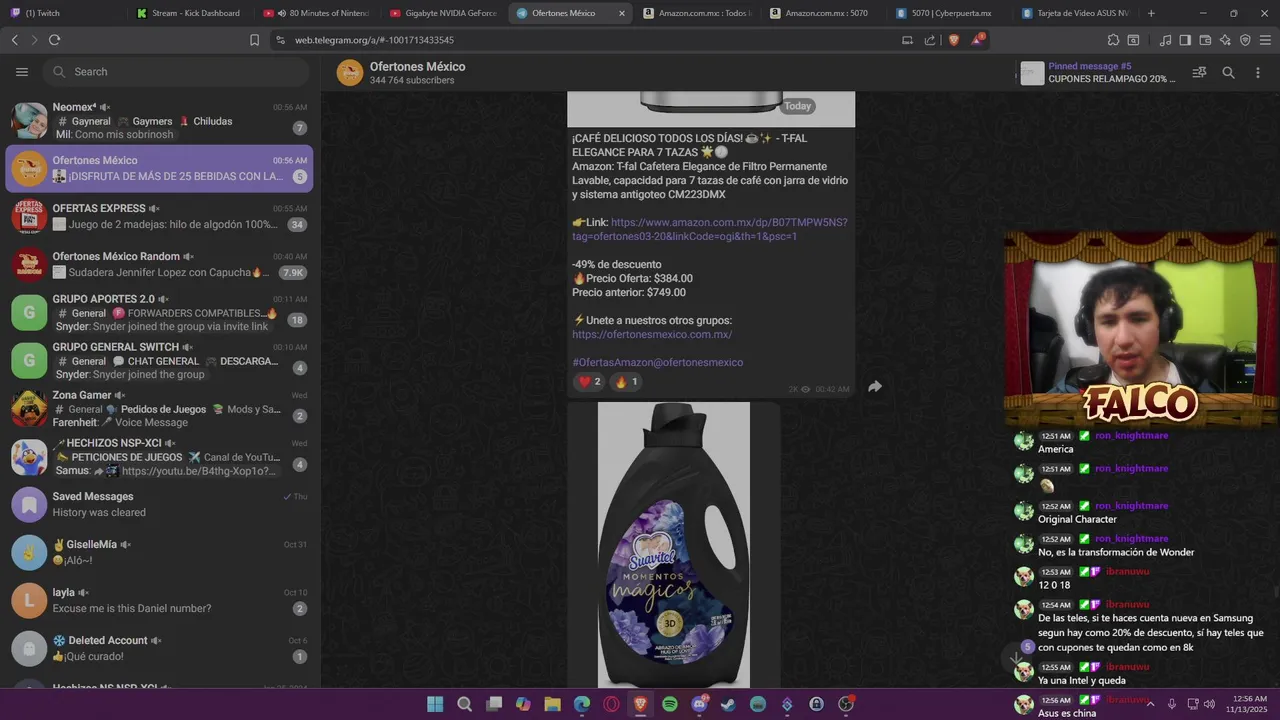Screen dimensions: 1280x720
Task: Open File Explorer from the taskbar
Action: click(x=552, y=704)
